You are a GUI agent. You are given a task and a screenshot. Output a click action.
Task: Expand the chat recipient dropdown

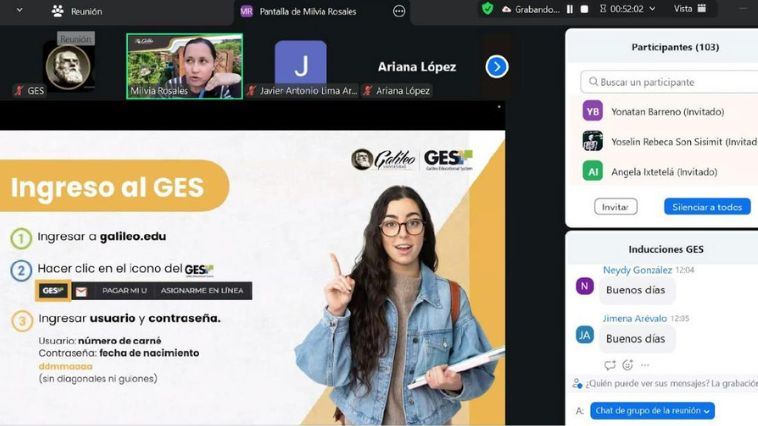coord(652,411)
